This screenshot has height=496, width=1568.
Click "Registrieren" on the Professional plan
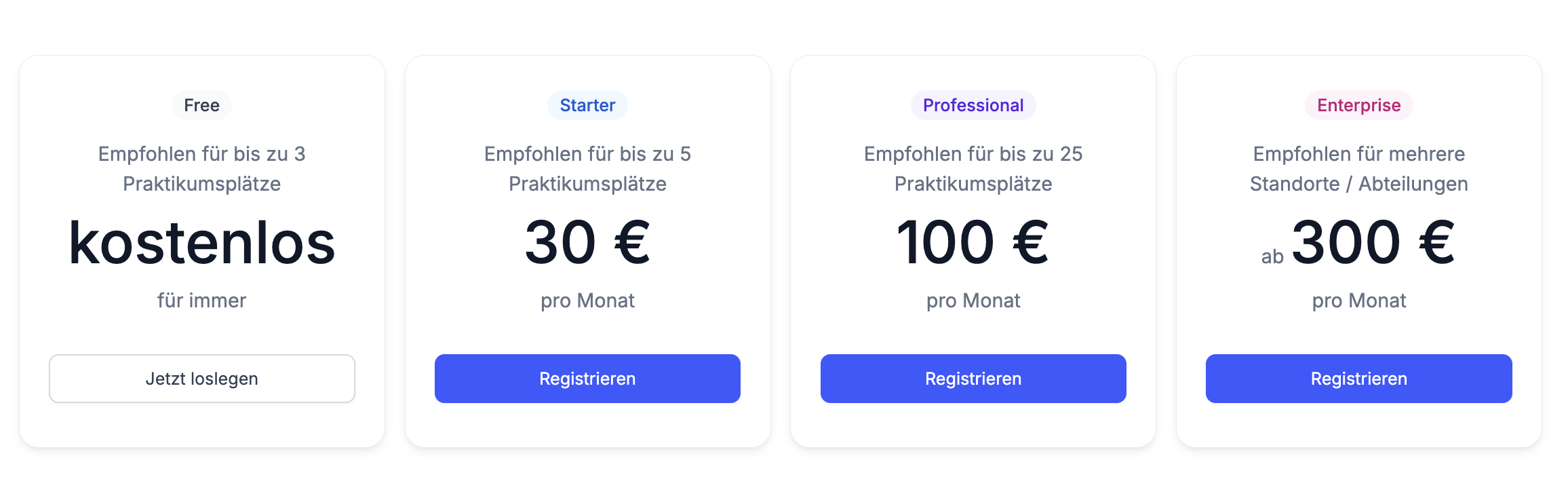click(973, 379)
